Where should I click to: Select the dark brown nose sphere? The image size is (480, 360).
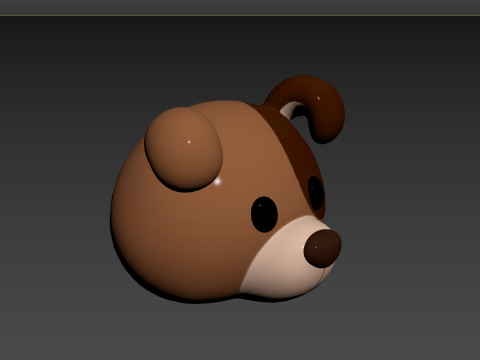click(322, 248)
